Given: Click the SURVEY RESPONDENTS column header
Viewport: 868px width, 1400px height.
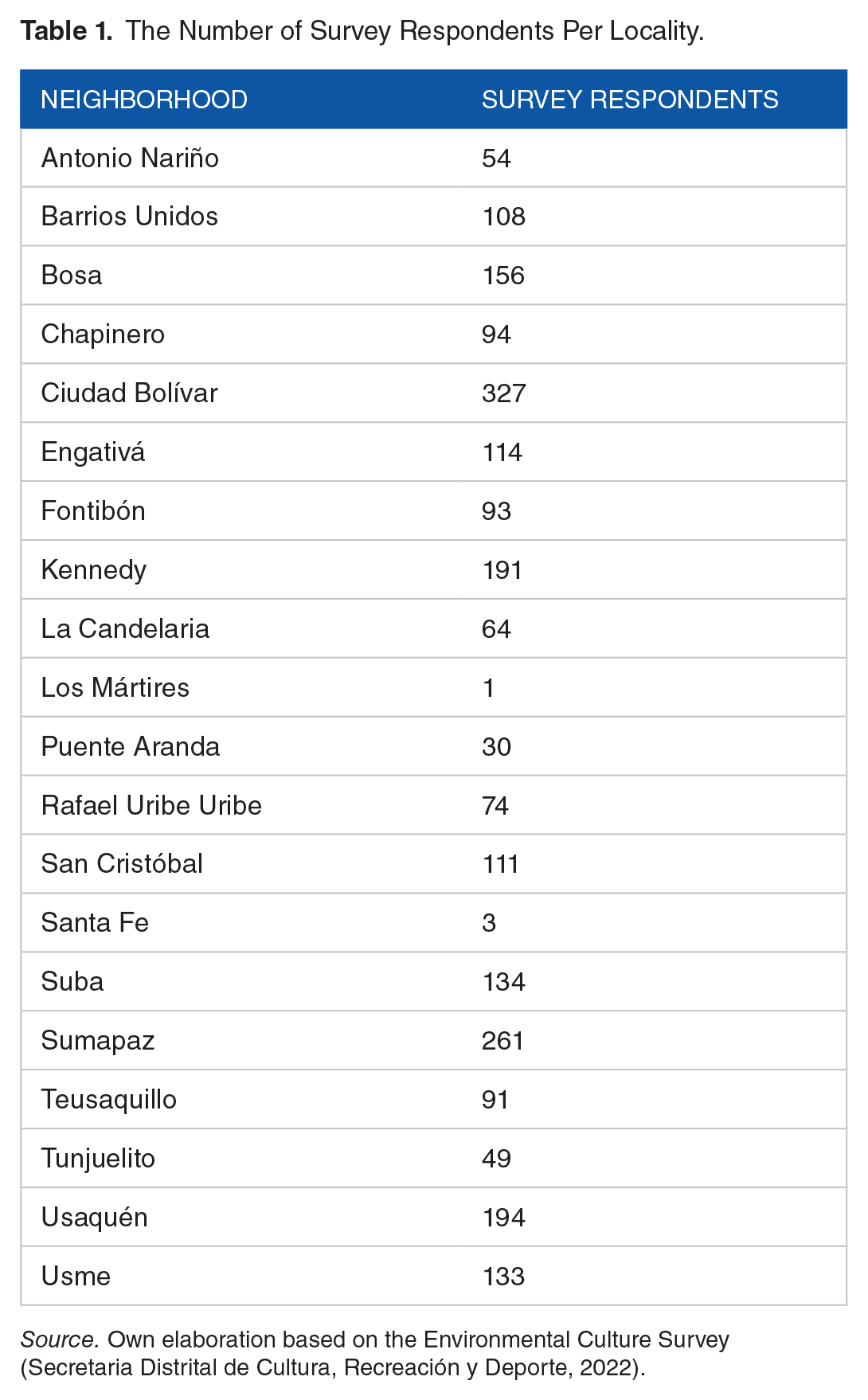Looking at the screenshot, I should pos(630,100).
